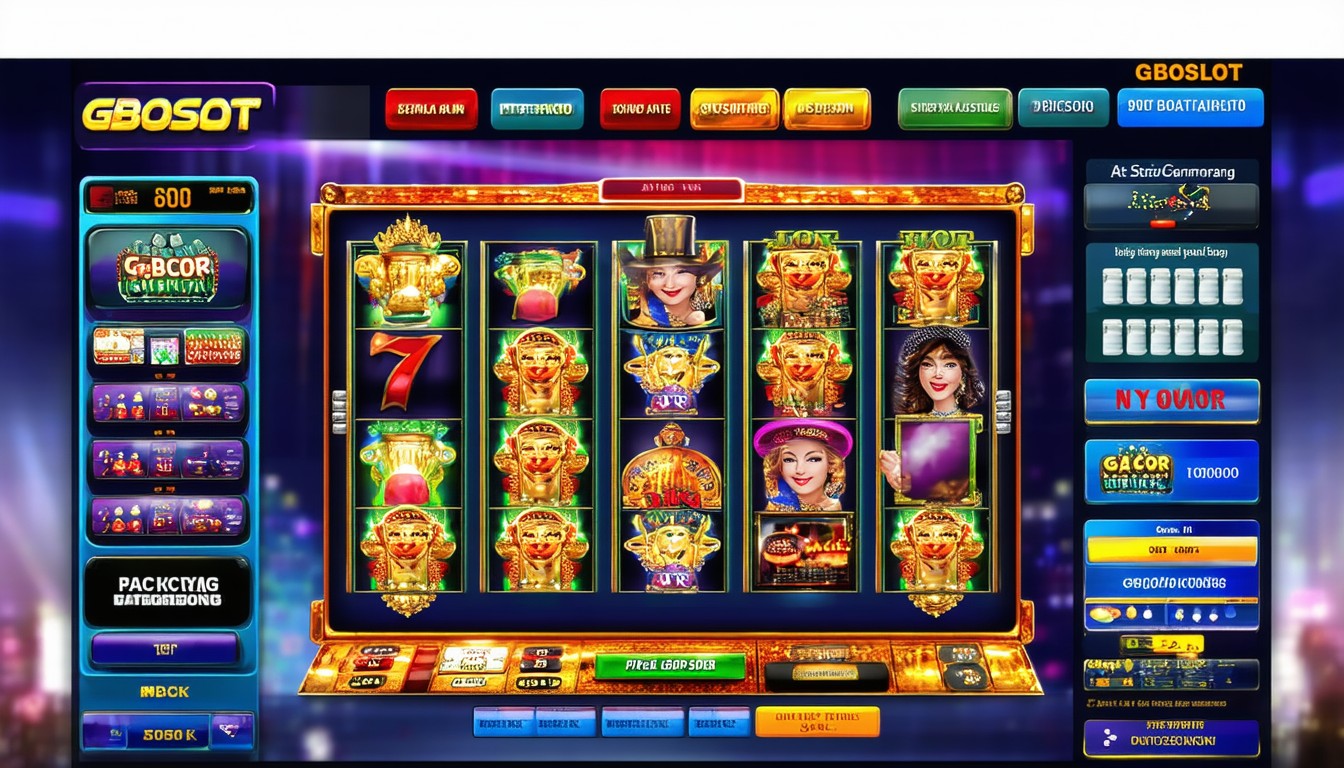Select the first game thumbnail row in sidebar
Screen dimensions: 1344x768
click(168, 347)
